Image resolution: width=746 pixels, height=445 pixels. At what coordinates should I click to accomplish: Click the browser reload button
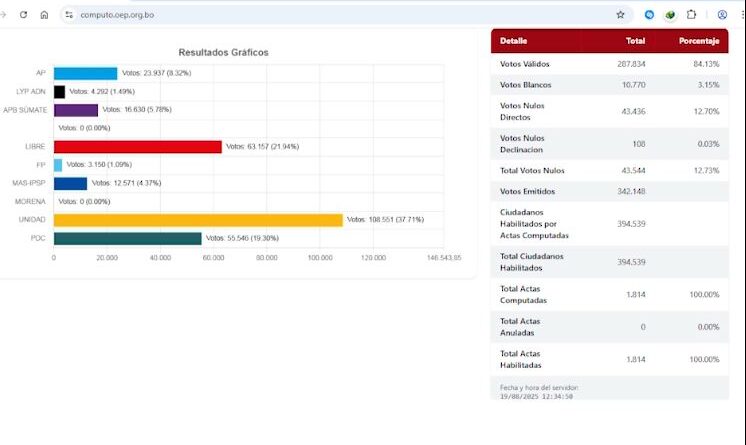point(23,15)
